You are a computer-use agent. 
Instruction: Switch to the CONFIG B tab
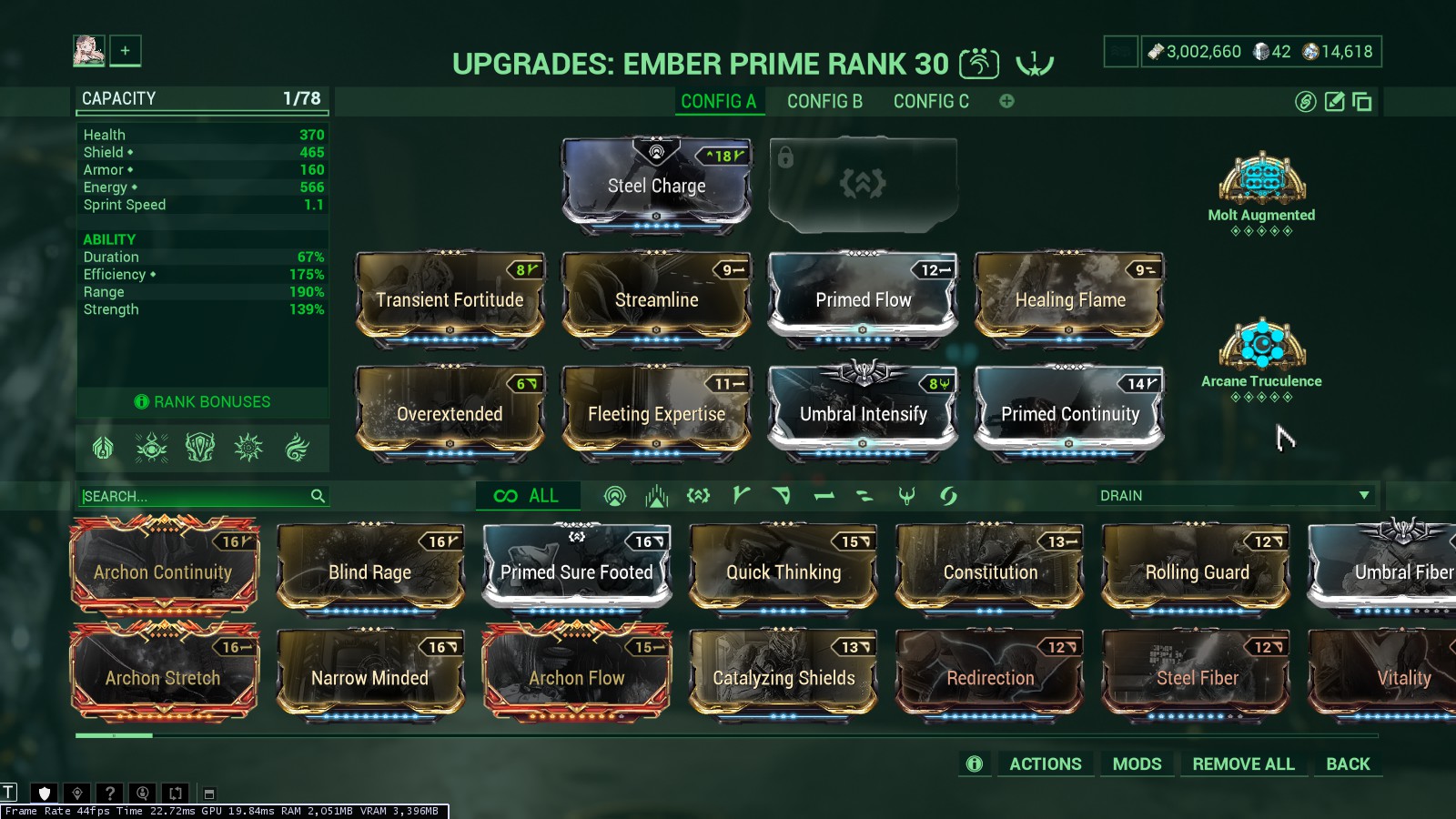click(x=824, y=102)
